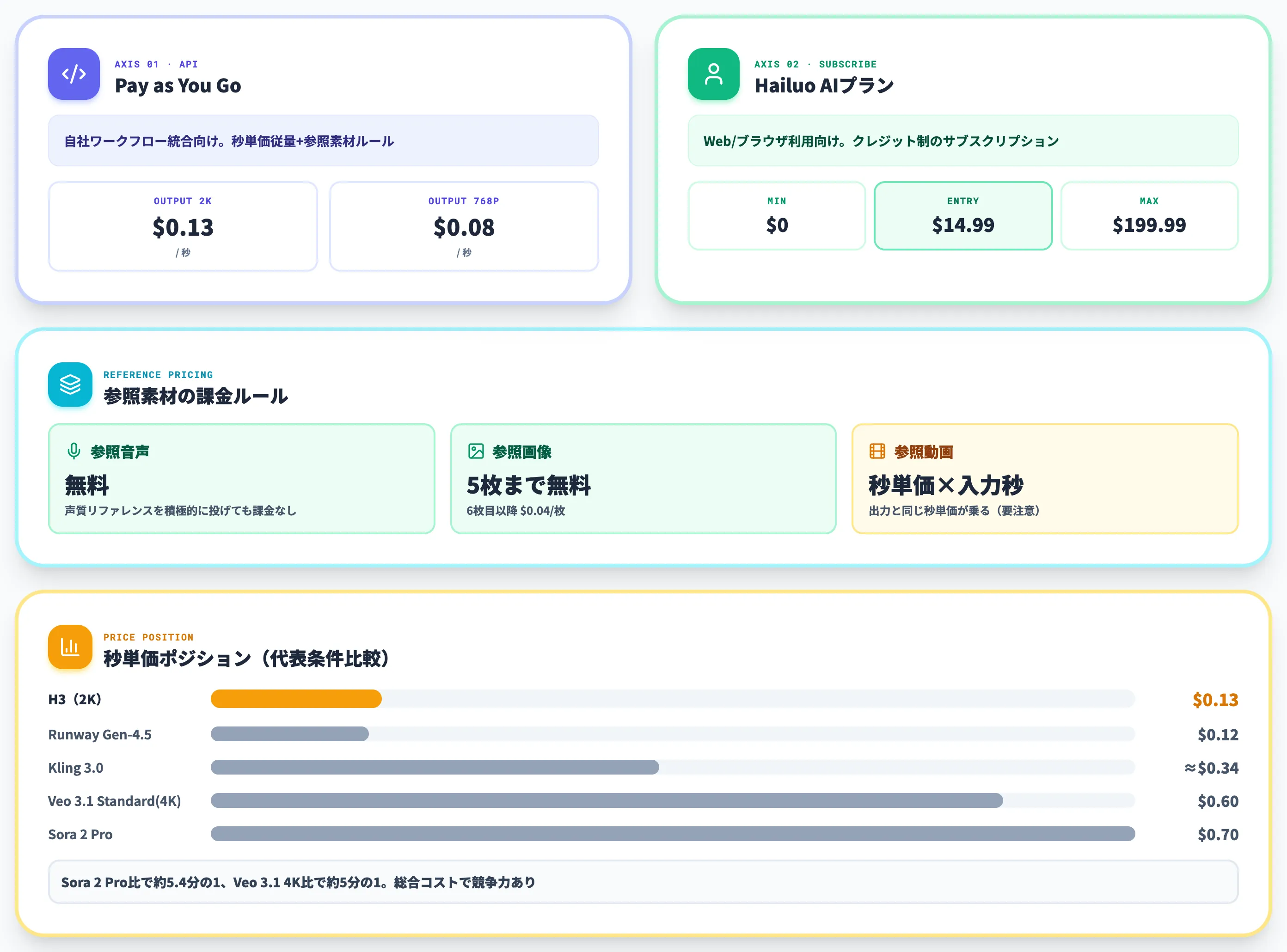Click the Runway Gen-4.5 price bar
The width and height of the screenshot is (1287, 952).
[290, 733]
